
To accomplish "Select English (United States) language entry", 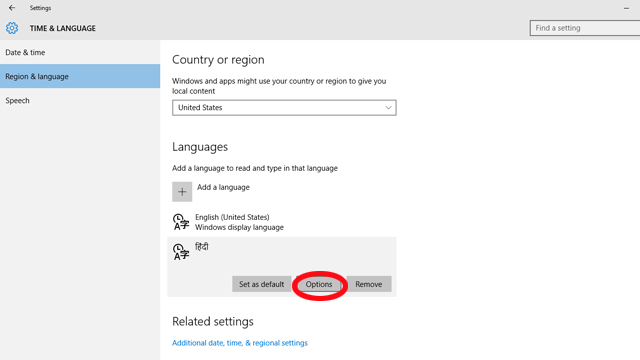I will pyautogui.click(x=282, y=222).
